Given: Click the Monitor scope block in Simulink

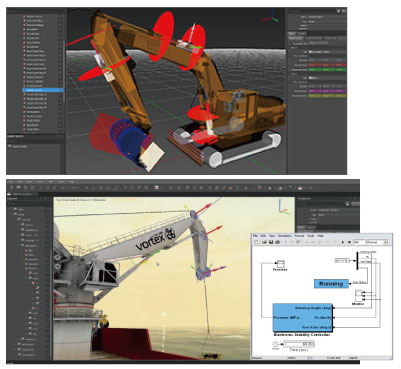Looking at the screenshot, I should click(358, 295).
